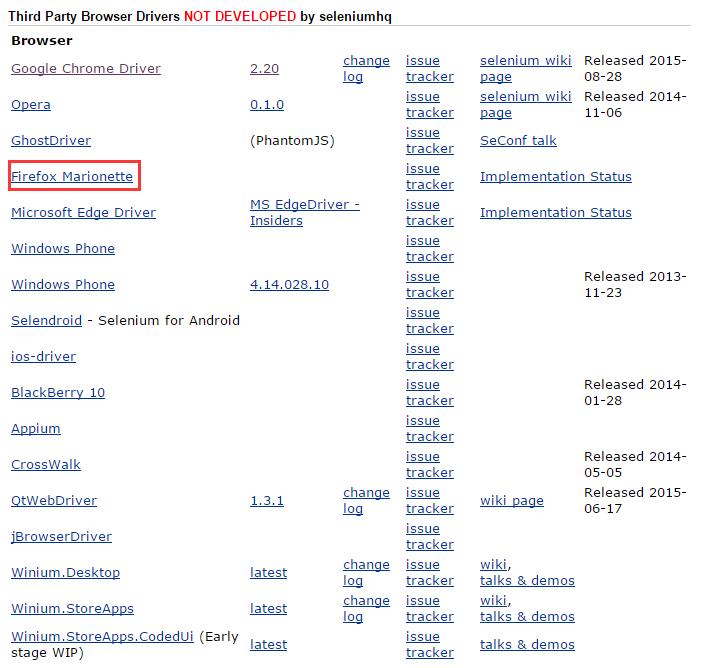Open the Winium.Desktop link
Viewport: 719px width, 668px height.
tap(66, 572)
